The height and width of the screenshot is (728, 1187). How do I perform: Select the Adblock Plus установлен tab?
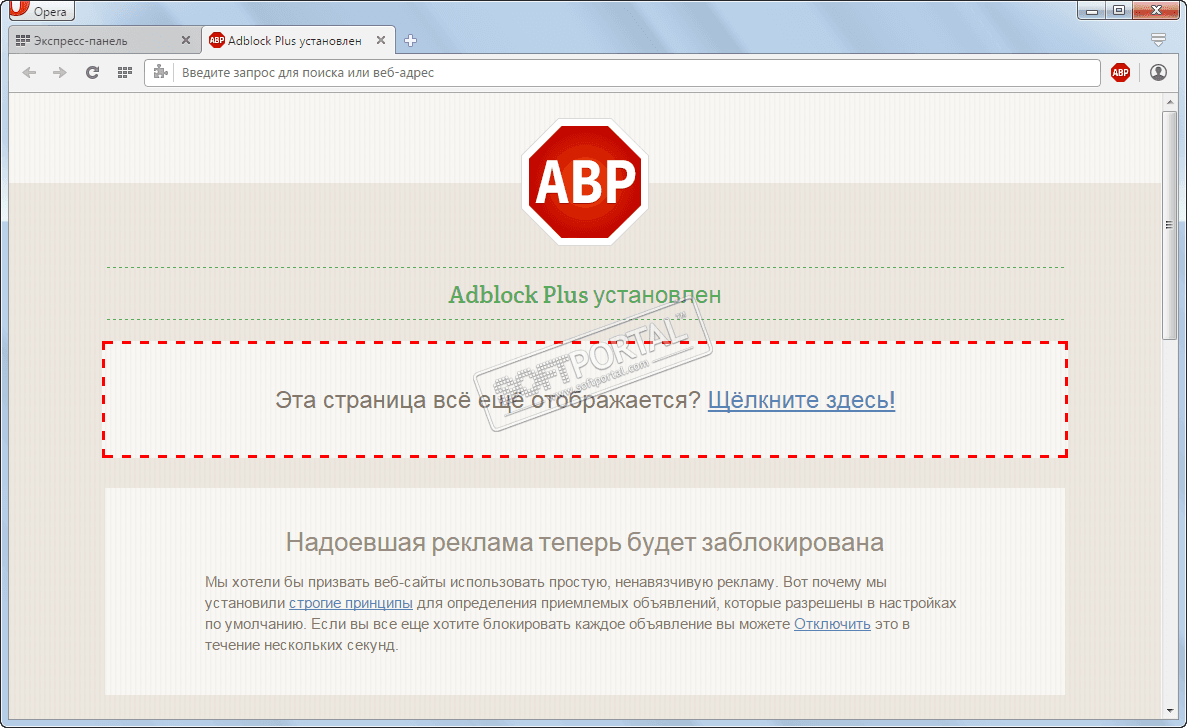coord(298,40)
